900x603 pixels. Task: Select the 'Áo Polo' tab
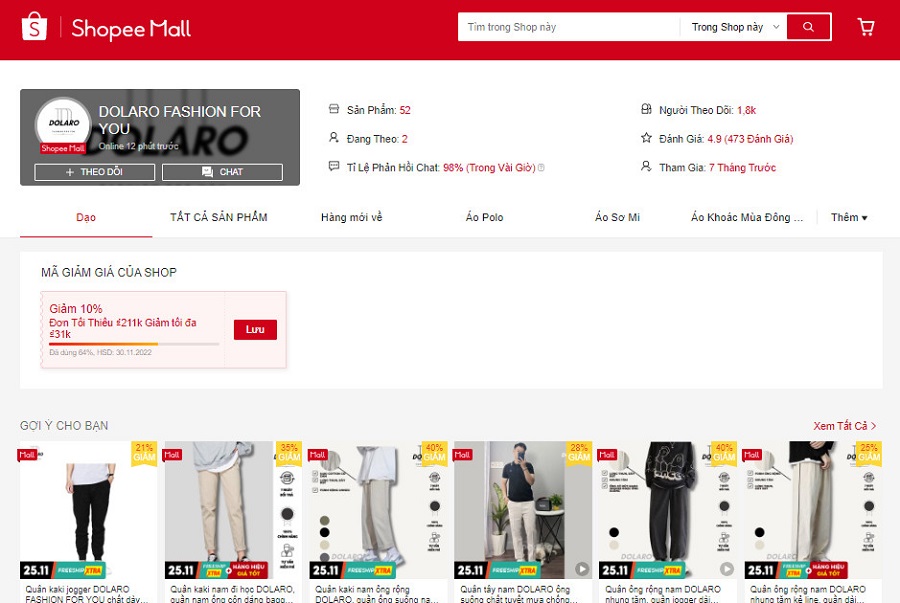(x=485, y=217)
